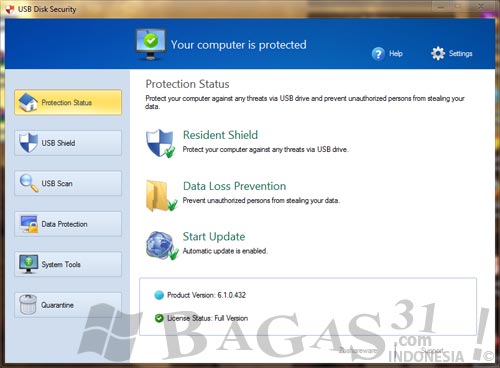
Task: Open System Tools section
Action: click(68, 264)
